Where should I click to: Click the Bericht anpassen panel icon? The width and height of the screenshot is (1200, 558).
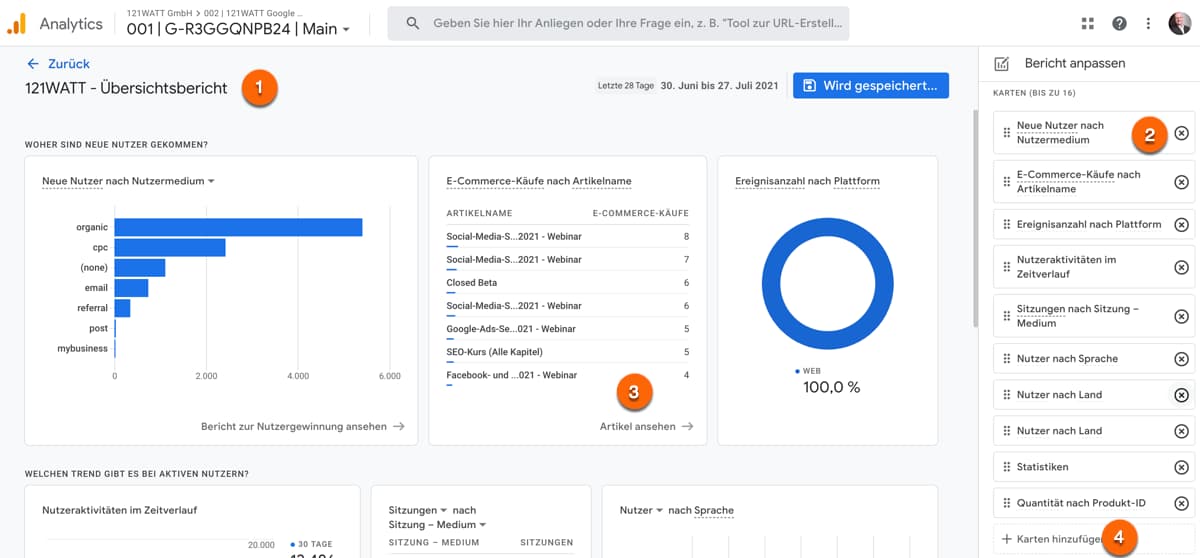(x=1001, y=63)
